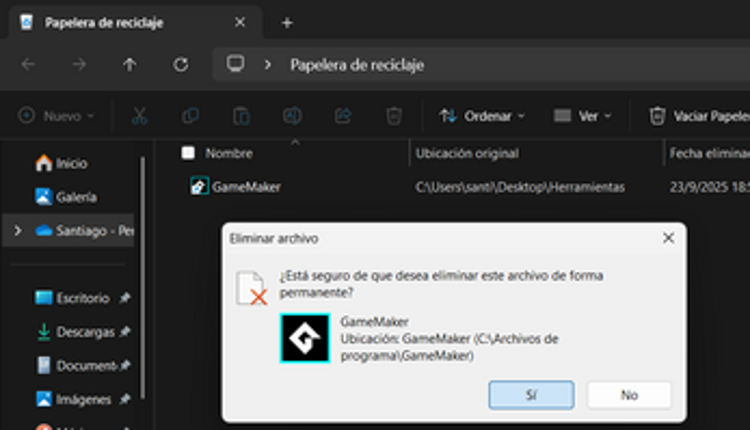Open a new tab with plus button
Image resolution: width=750 pixels, height=430 pixels.
pyautogui.click(x=287, y=22)
